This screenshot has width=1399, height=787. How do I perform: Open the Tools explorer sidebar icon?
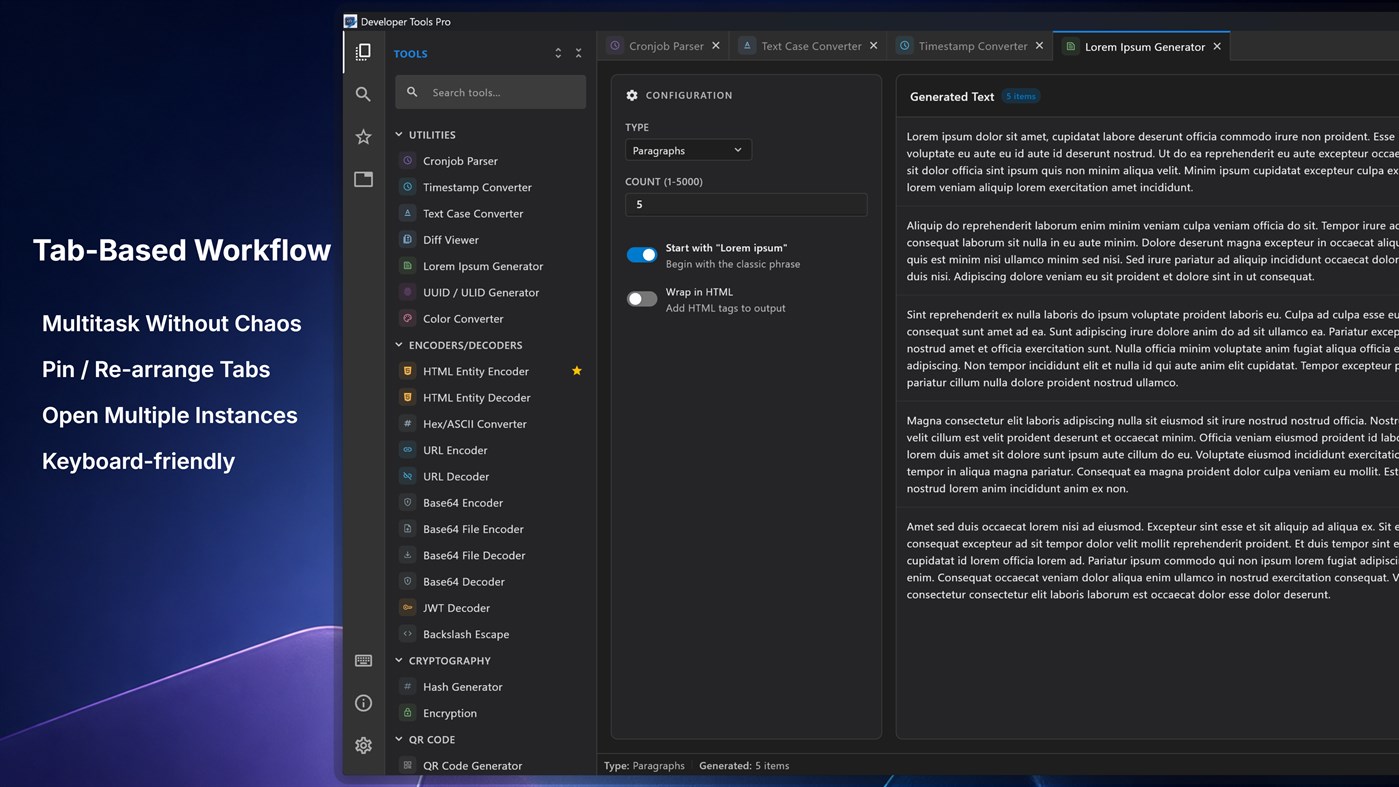coord(363,52)
